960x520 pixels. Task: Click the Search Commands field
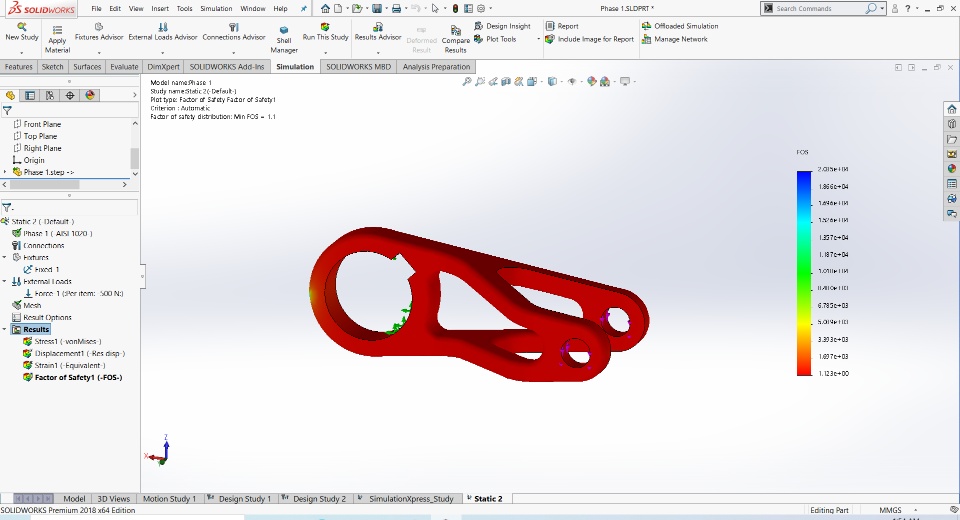click(820, 9)
